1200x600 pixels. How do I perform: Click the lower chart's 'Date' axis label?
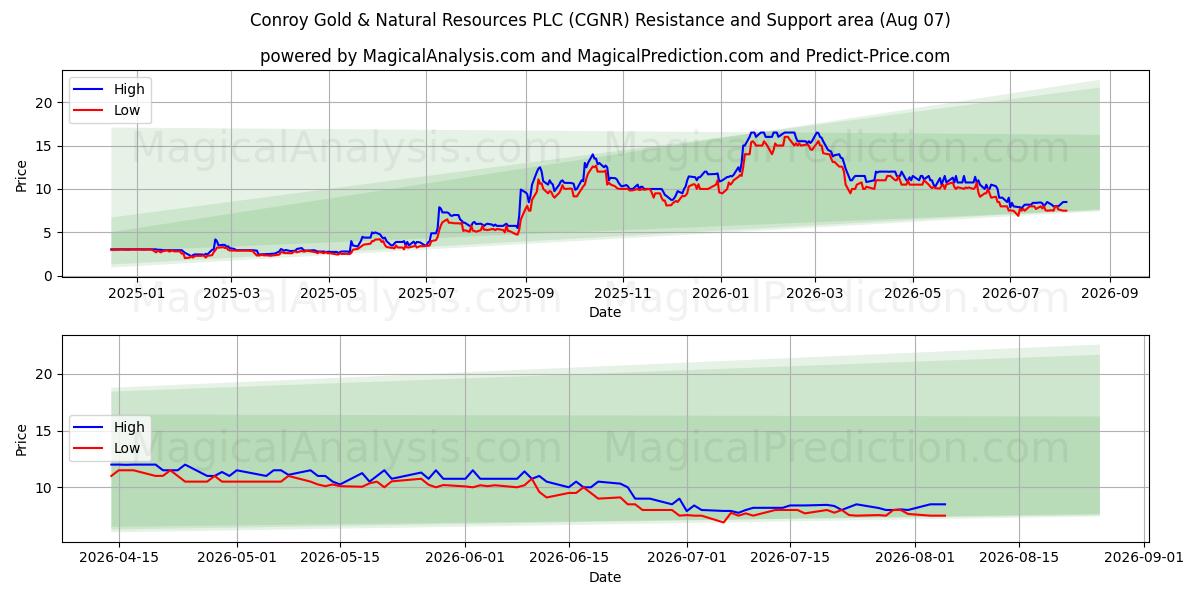pyautogui.click(x=605, y=578)
